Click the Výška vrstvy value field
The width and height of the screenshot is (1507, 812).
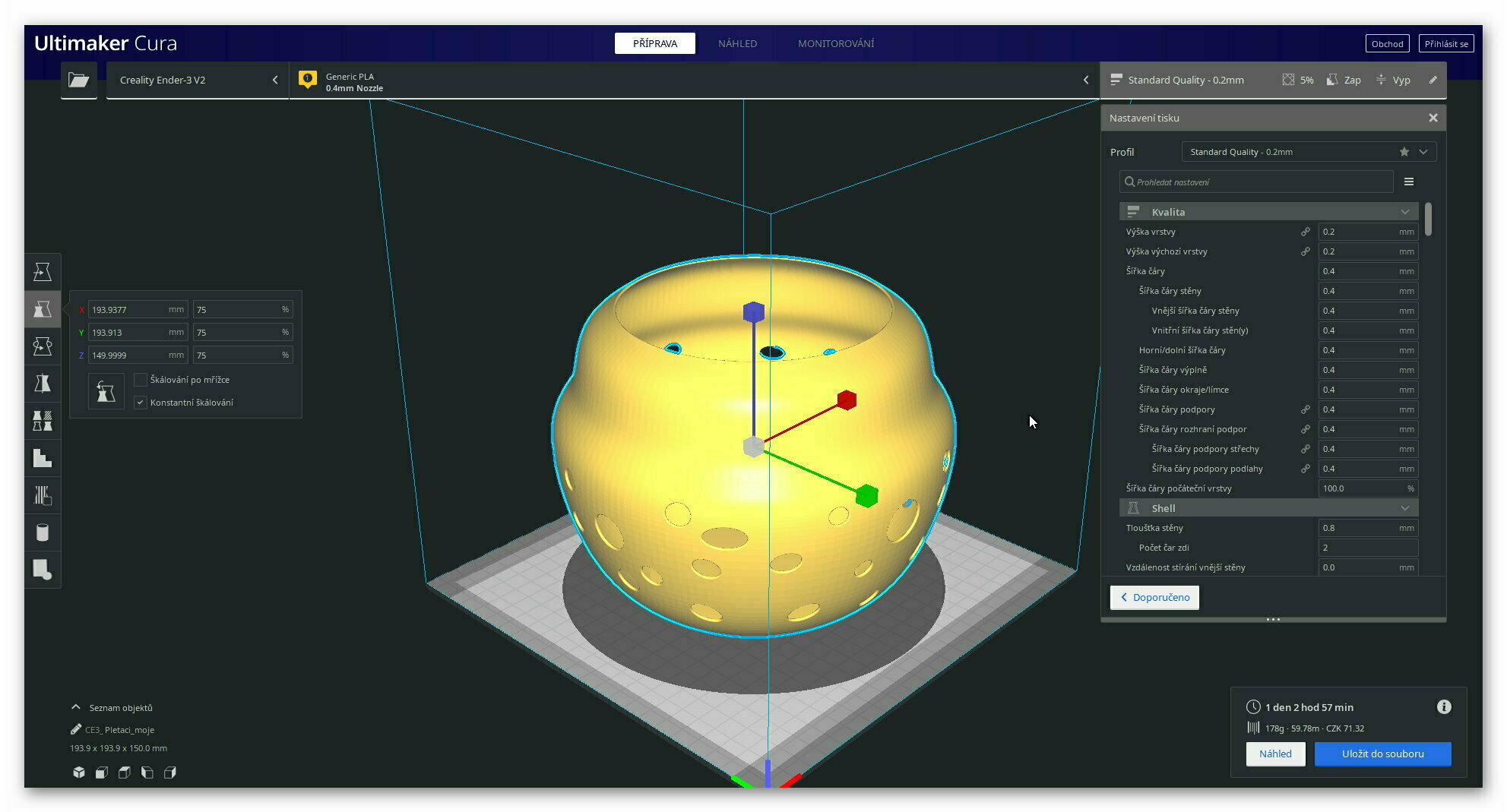1368,232
